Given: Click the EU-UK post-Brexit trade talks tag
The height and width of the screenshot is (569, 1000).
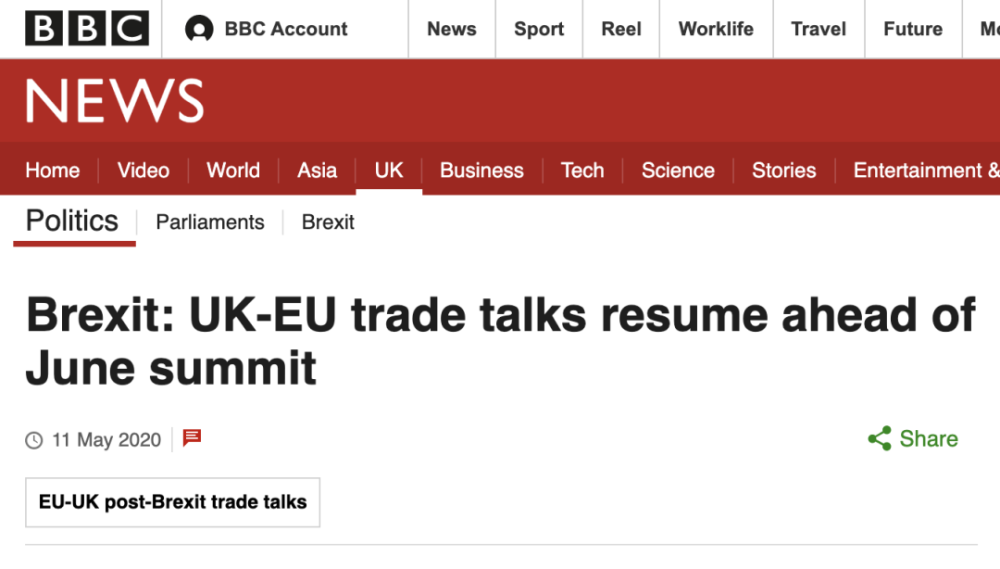Looking at the screenshot, I should point(172,502).
